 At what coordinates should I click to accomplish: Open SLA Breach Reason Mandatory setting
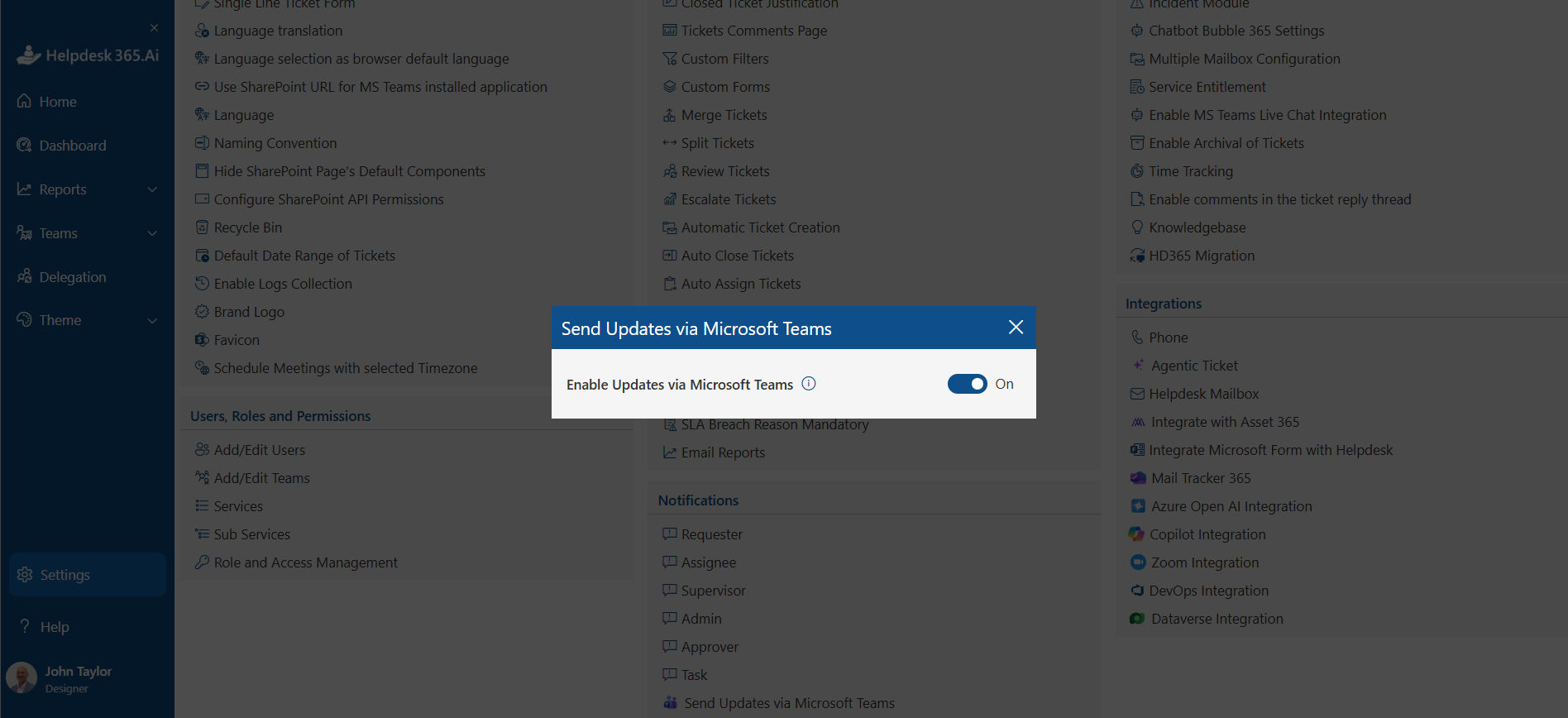(x=775, y=424)
